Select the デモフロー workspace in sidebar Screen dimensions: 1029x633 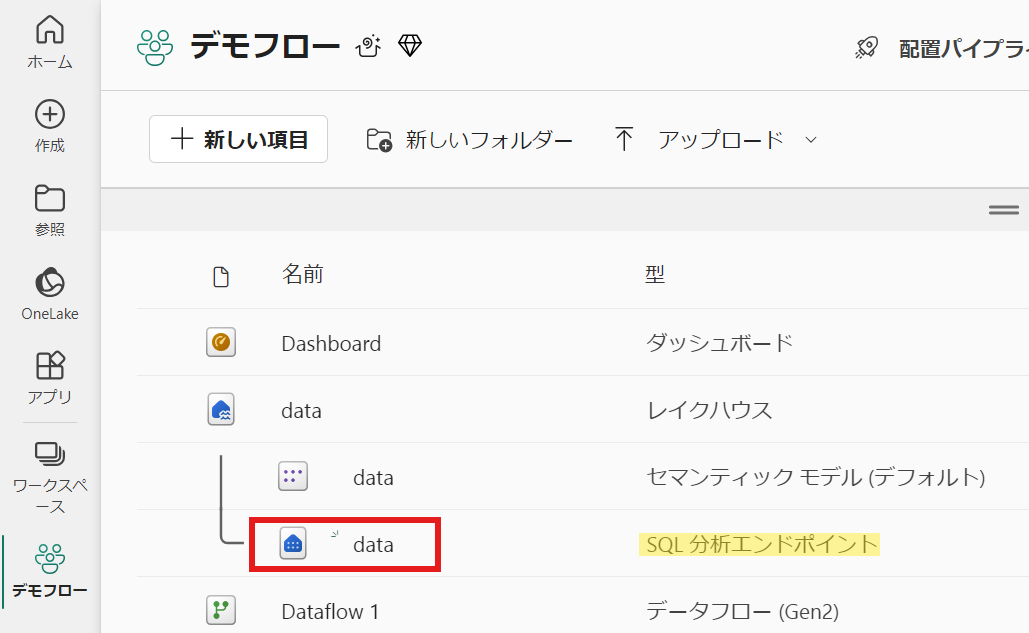(x=50, y=571)
